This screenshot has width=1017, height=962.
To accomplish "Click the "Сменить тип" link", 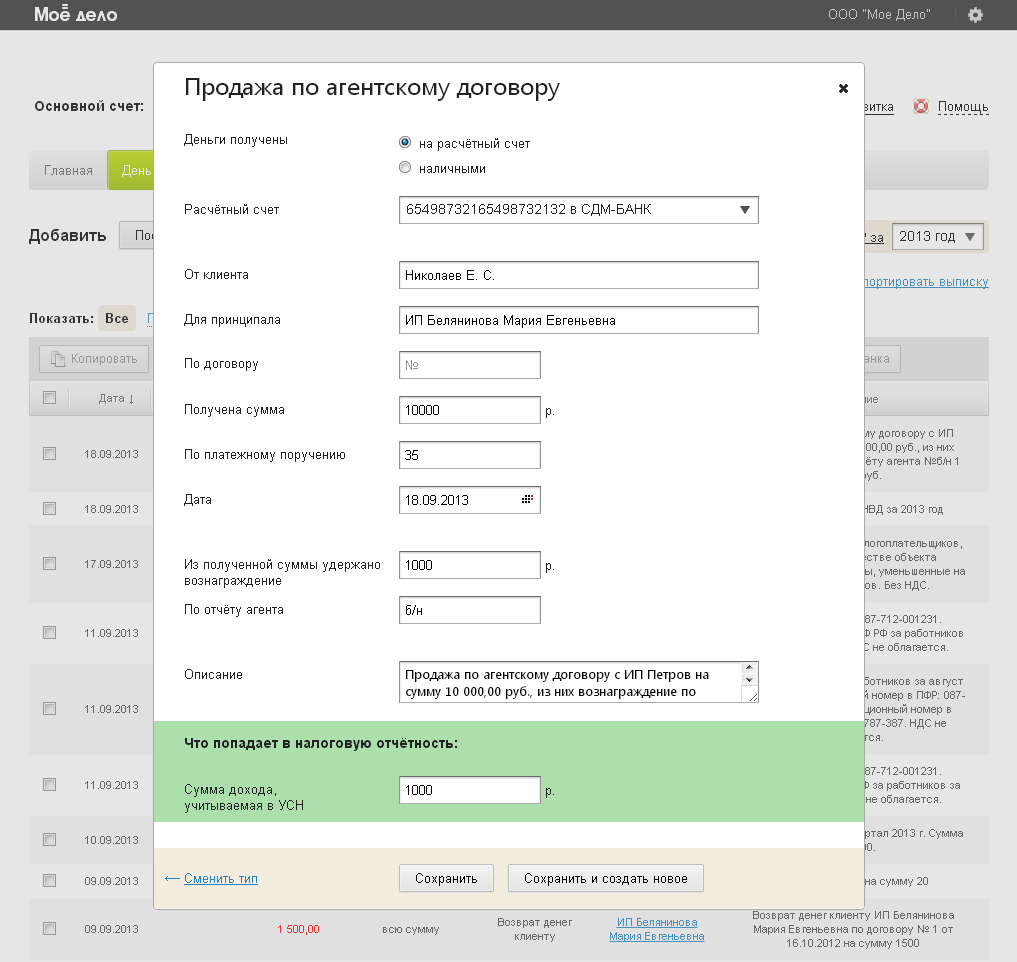I will (x=220, y=878).
